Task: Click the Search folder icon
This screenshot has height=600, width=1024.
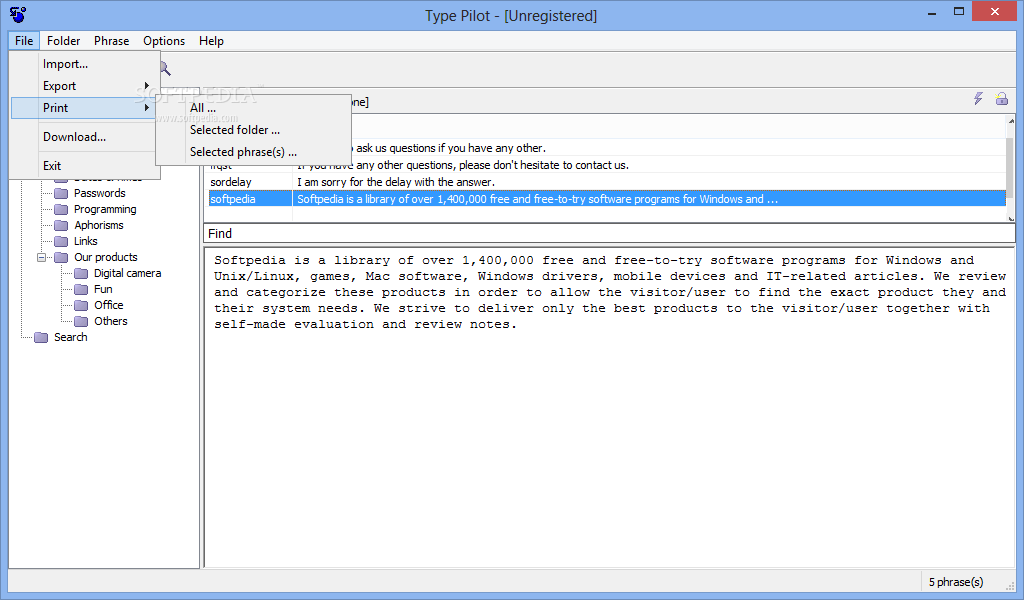Action: (x=41, y=337)
